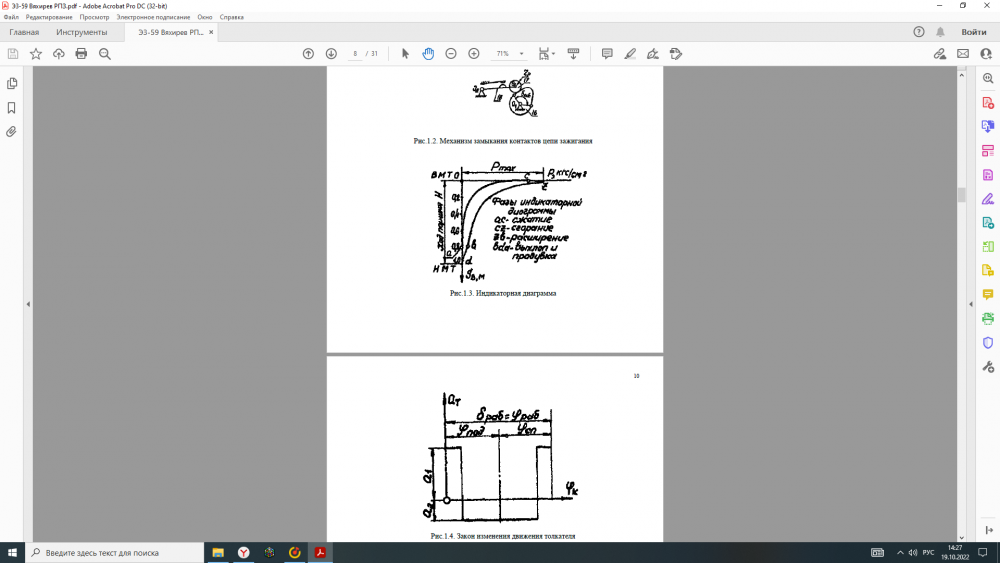Screen dimensions: 1000x563
Task: Click the Войти sign-in button
Action: click(974, 32)
